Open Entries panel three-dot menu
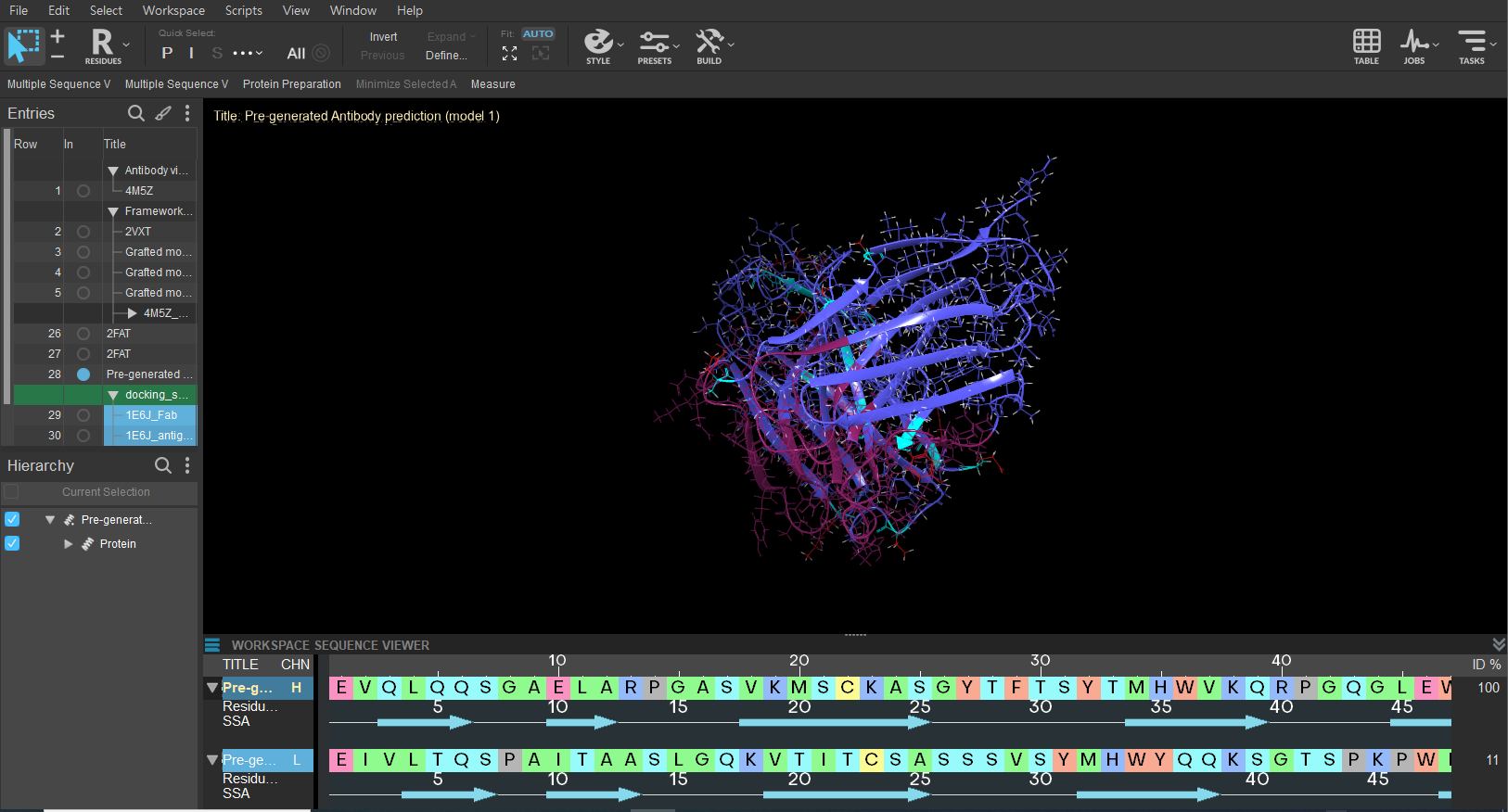 pyautogui.click(x=187, y=113)
